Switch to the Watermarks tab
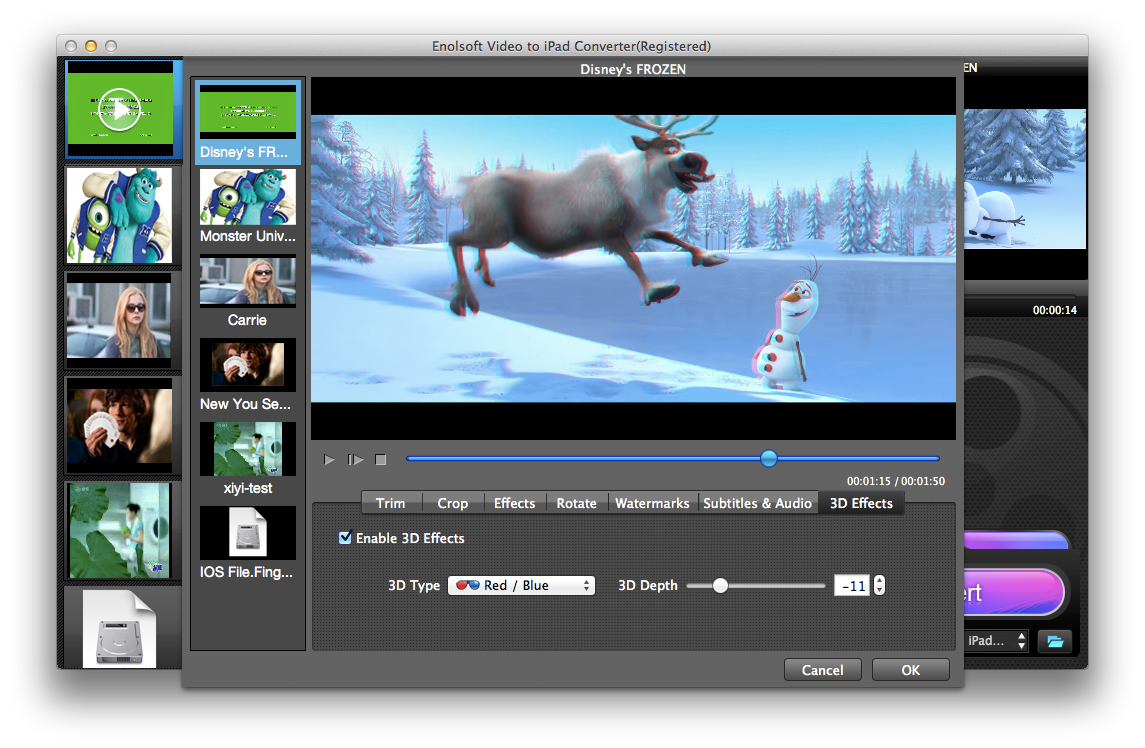 tap(652, 503)
